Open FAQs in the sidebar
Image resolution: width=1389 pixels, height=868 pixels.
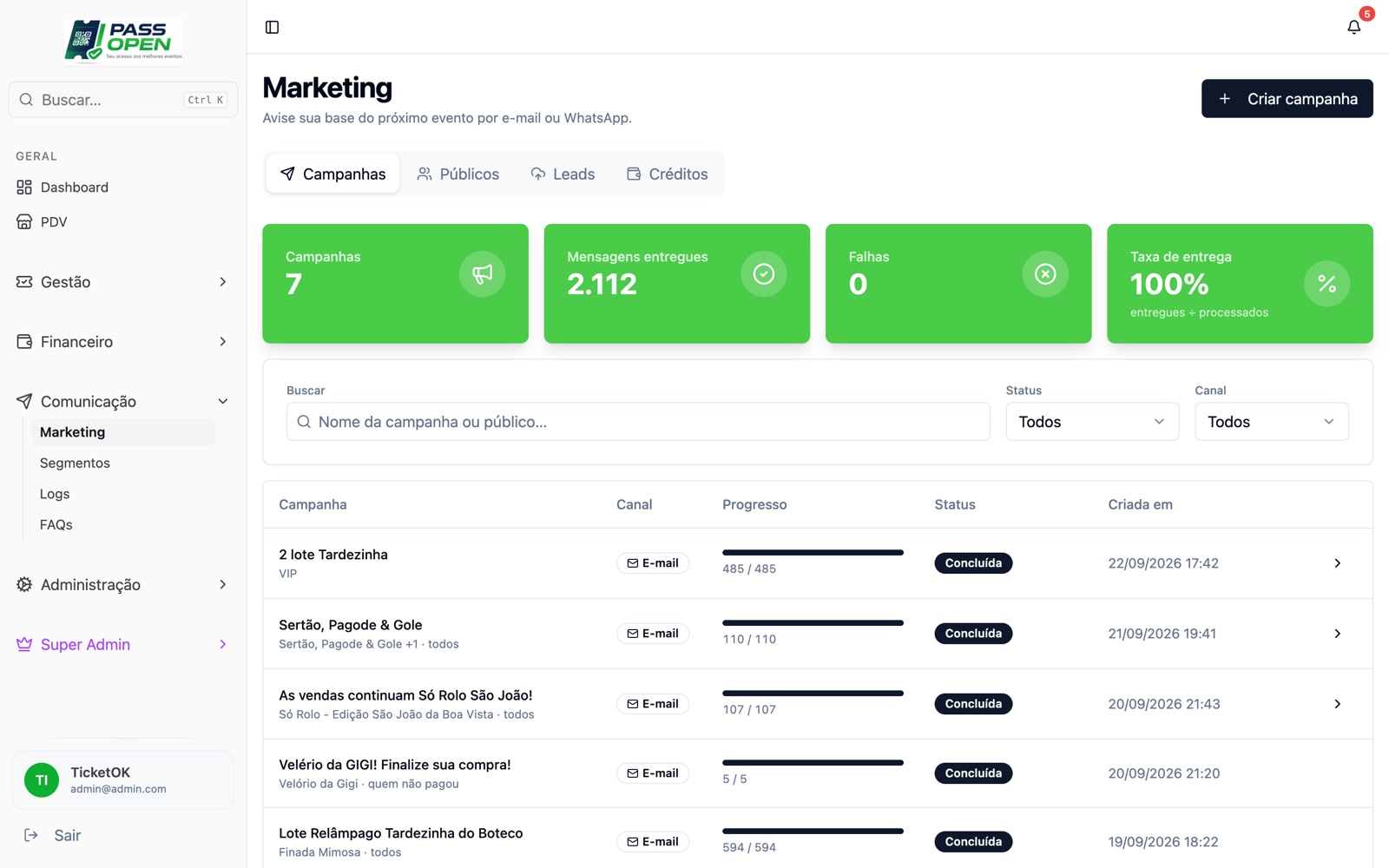click(123, 524)
